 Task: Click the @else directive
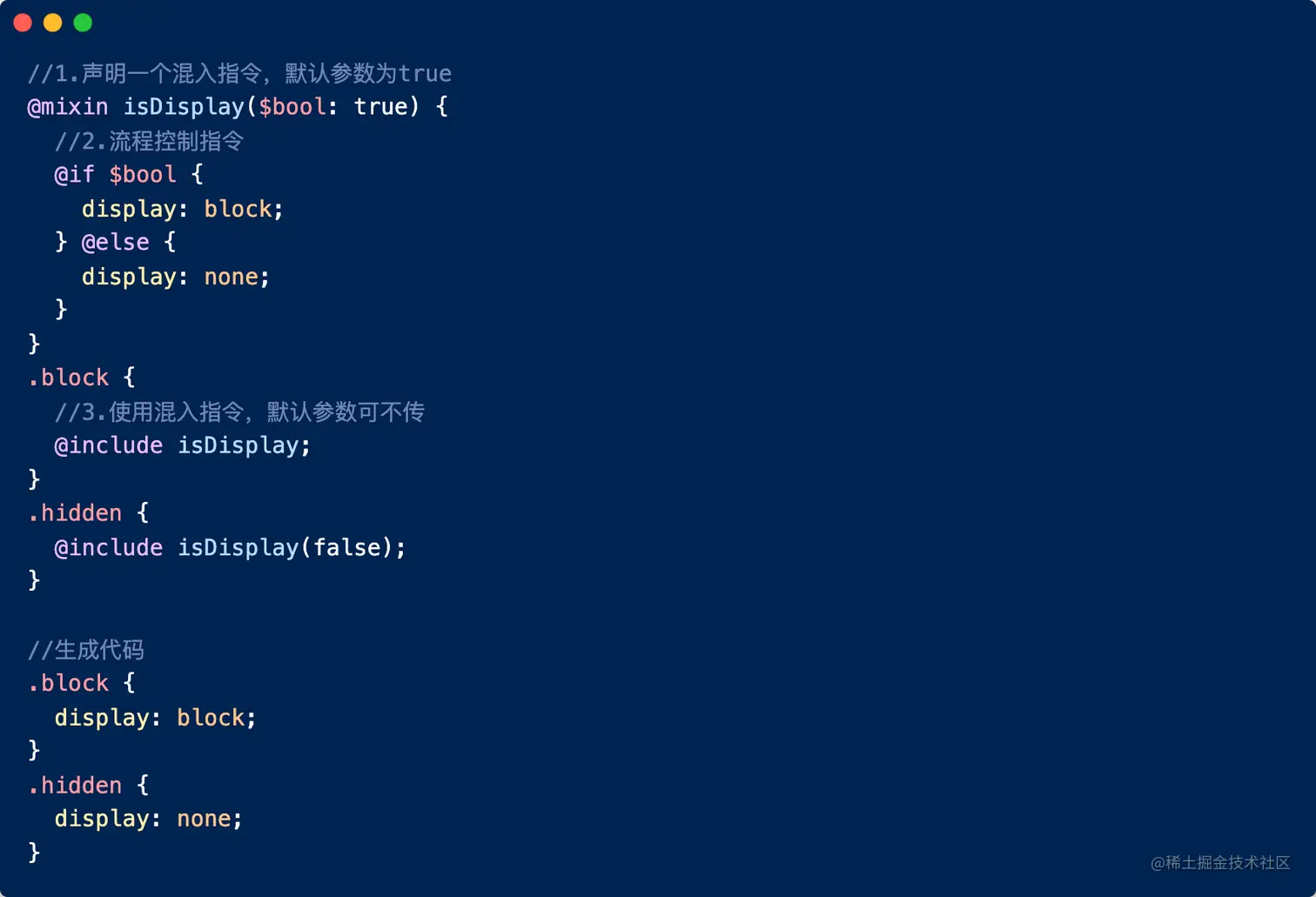[115, 242]
